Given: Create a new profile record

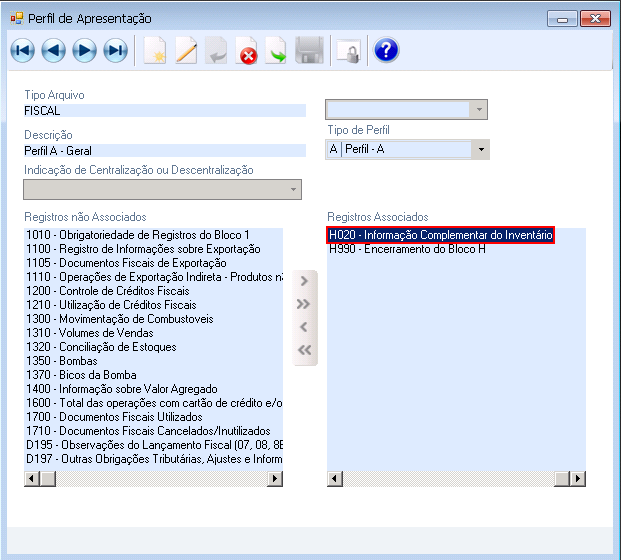Looking at the screenshot, I should click(x=154, y=51).
